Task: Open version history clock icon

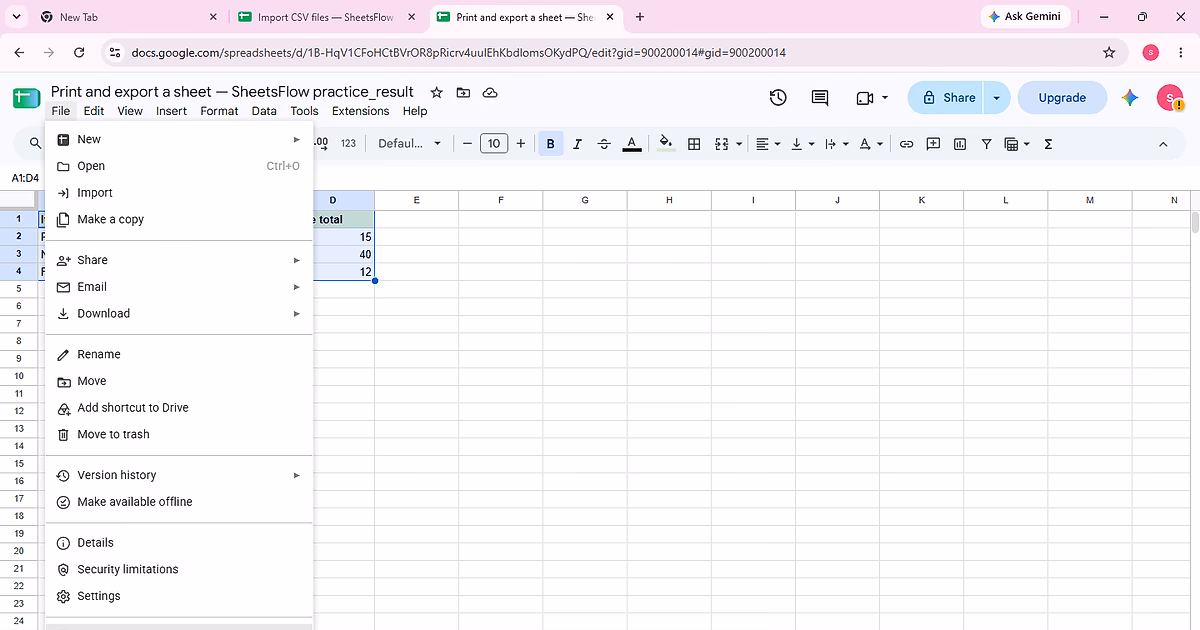Action: tap(778, 97)
